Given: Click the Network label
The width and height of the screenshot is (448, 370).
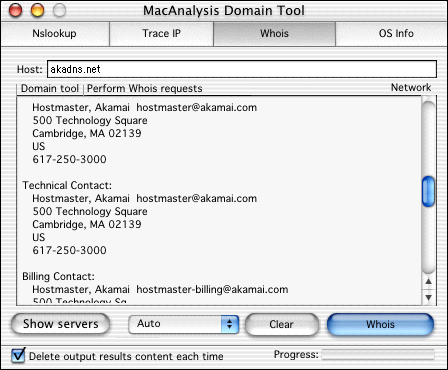Looking at the screenshot, I should 411,87.
